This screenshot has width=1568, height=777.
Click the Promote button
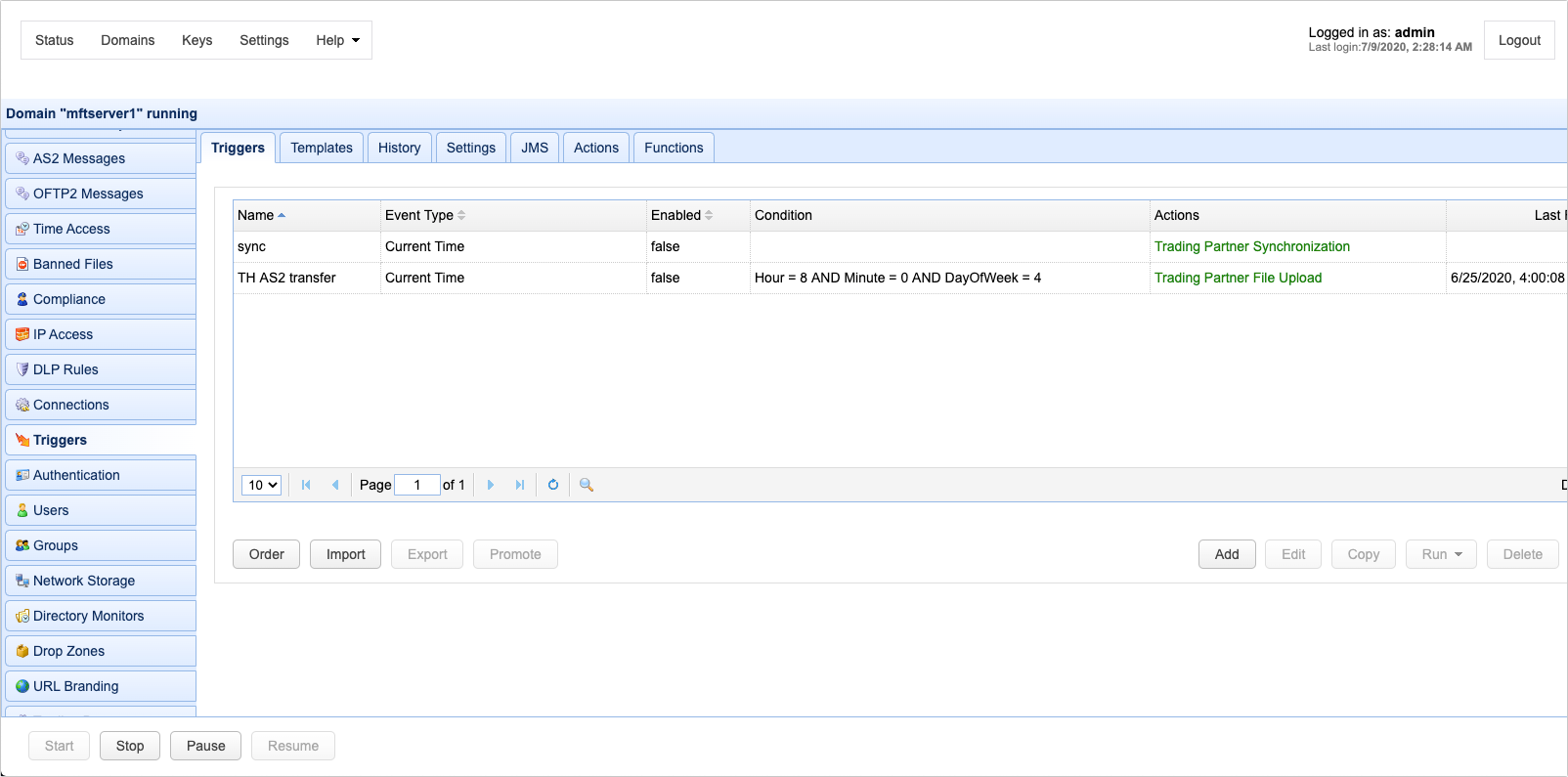click(x=515, y=554)
